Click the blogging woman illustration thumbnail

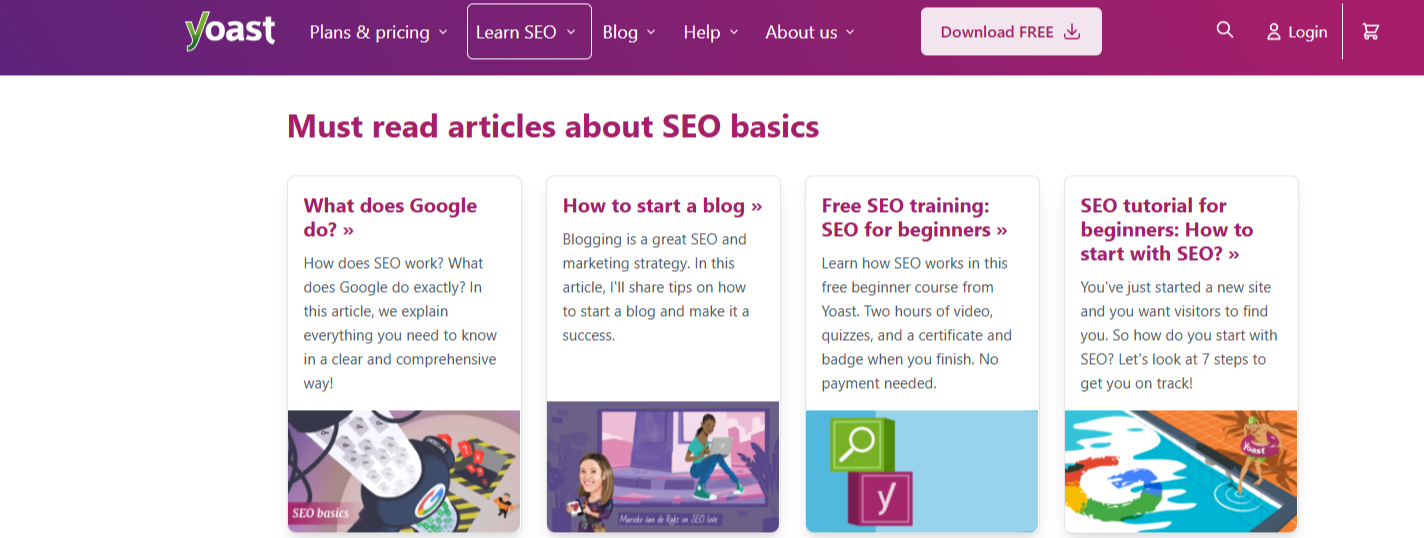(x=663, y=466)
